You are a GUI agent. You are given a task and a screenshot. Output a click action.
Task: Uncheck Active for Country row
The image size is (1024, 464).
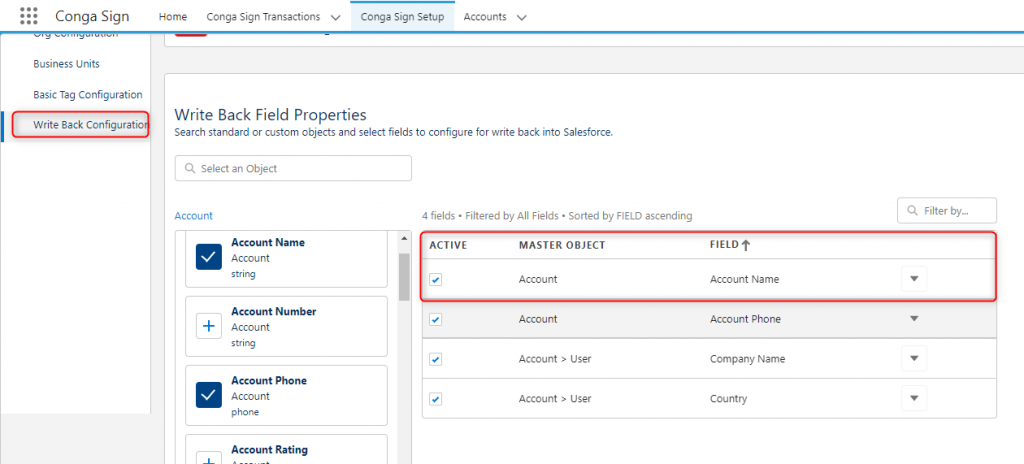tap(436, 399)
